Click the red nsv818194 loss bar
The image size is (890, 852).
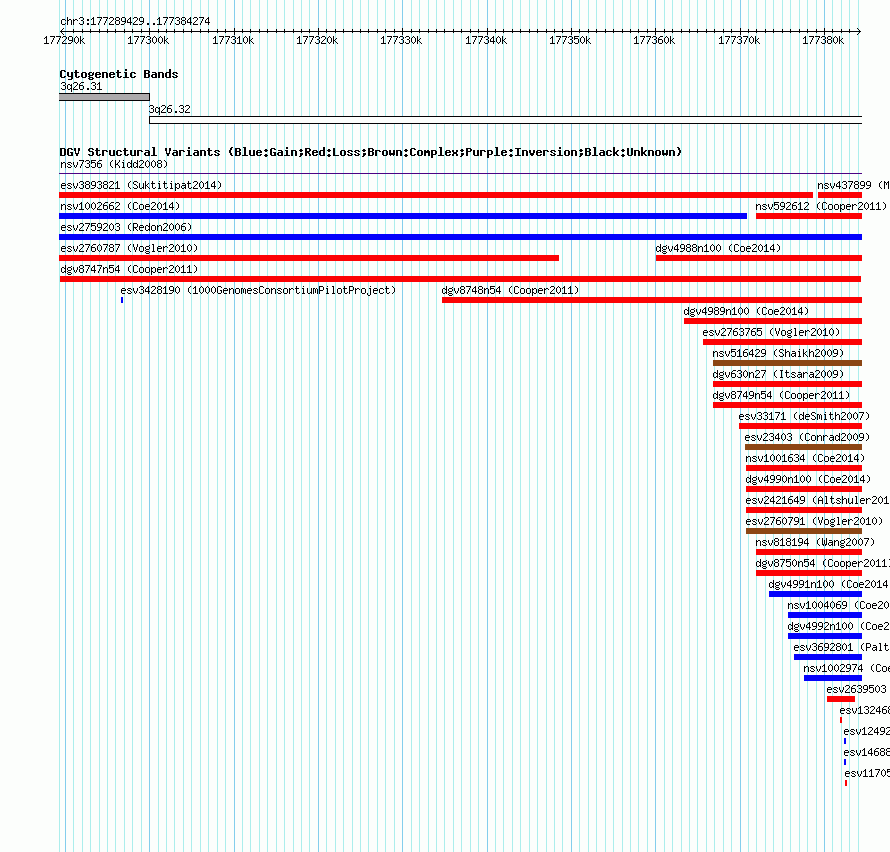click(809, 552)
